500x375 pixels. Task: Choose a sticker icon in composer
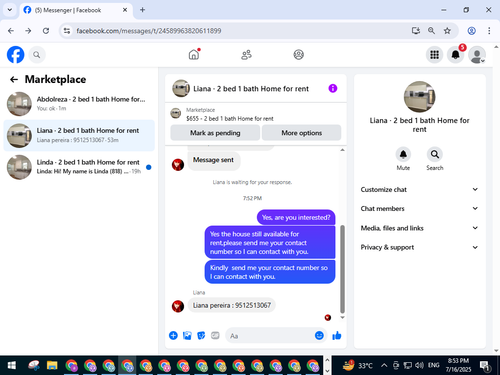click(x=201, y=335)
